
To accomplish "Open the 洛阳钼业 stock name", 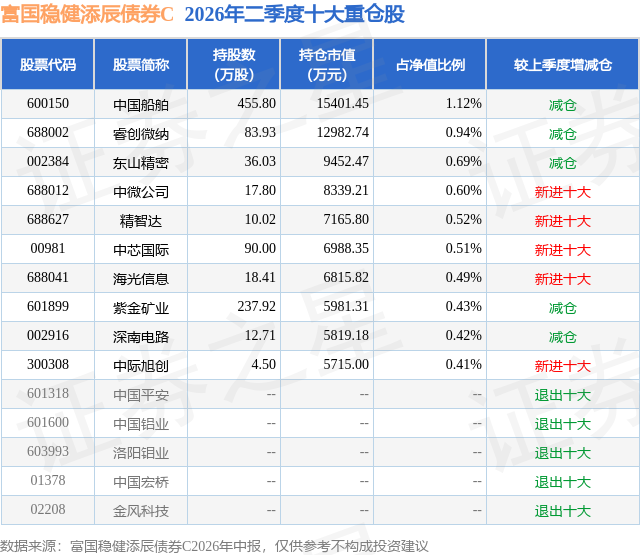I will (x=141, y=453).
